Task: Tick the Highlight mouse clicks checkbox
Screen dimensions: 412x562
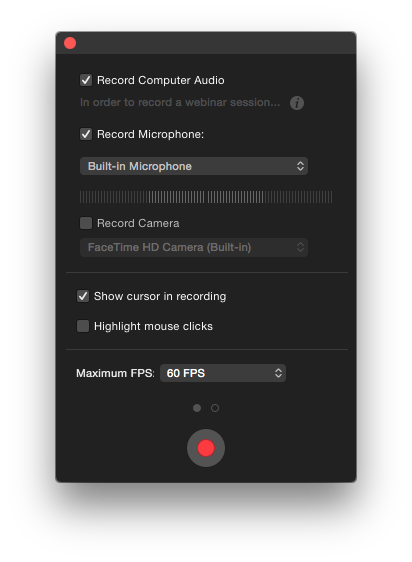Action: point(83,326)
